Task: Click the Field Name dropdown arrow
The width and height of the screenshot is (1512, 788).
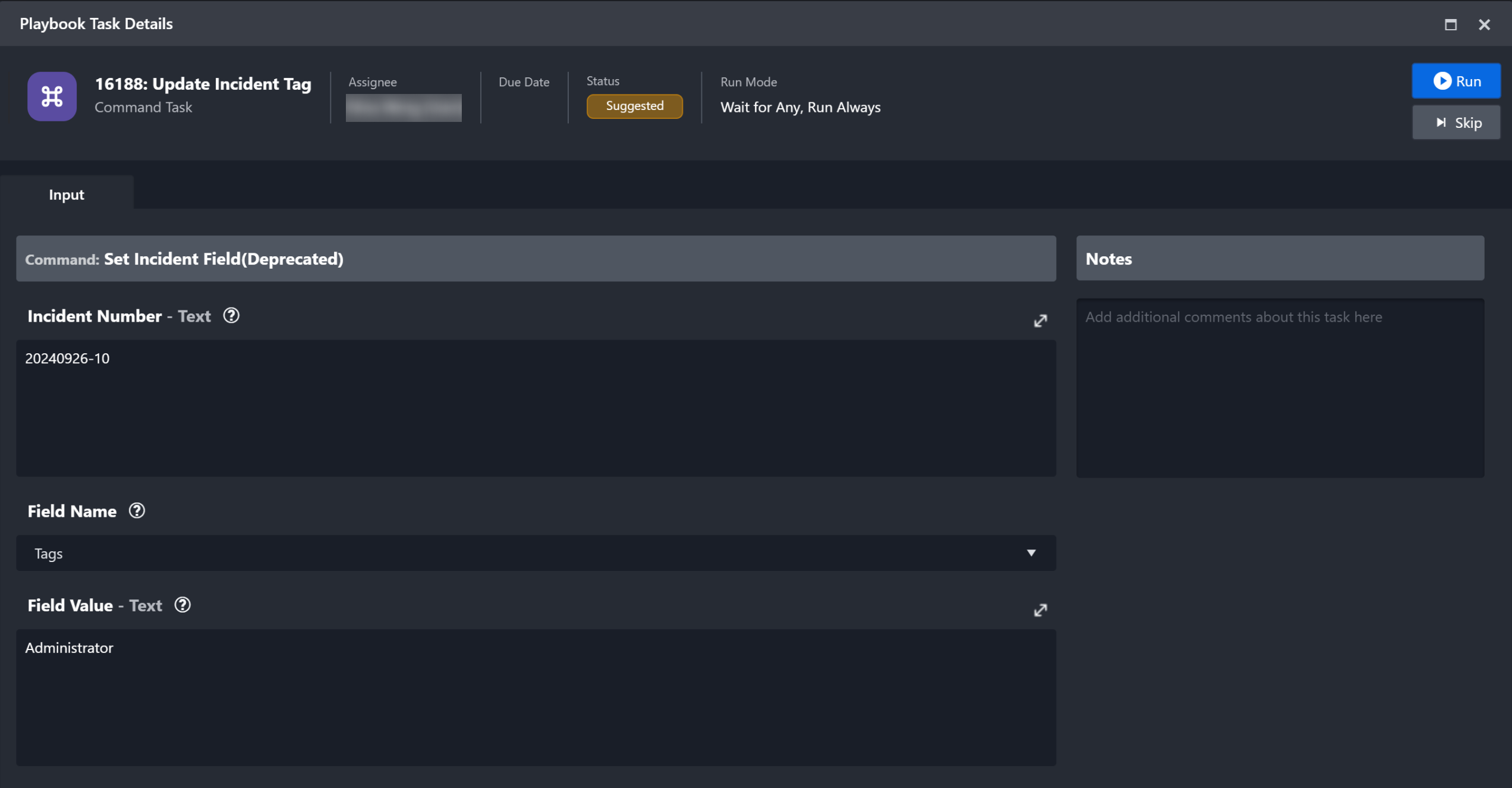Action: [1031, 553]
